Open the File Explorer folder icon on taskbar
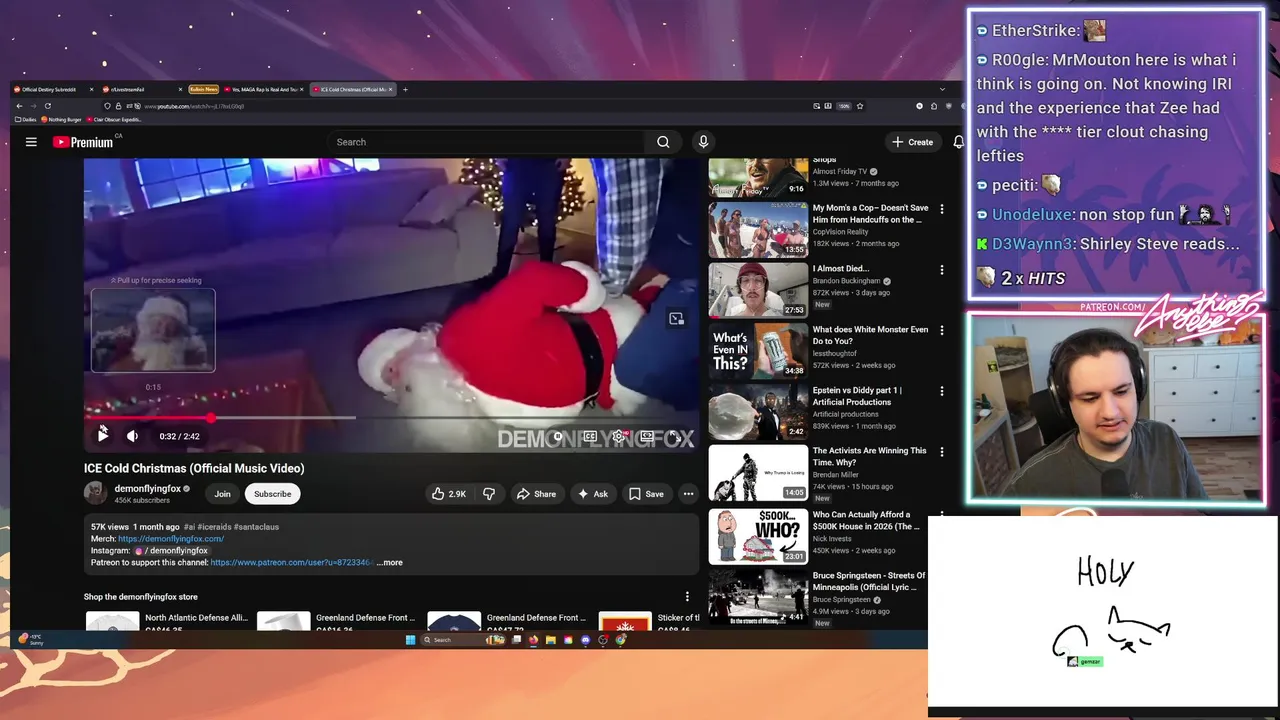Image resolution: width=1280 pixels, height=720 pixels. (x=550, y=640)
